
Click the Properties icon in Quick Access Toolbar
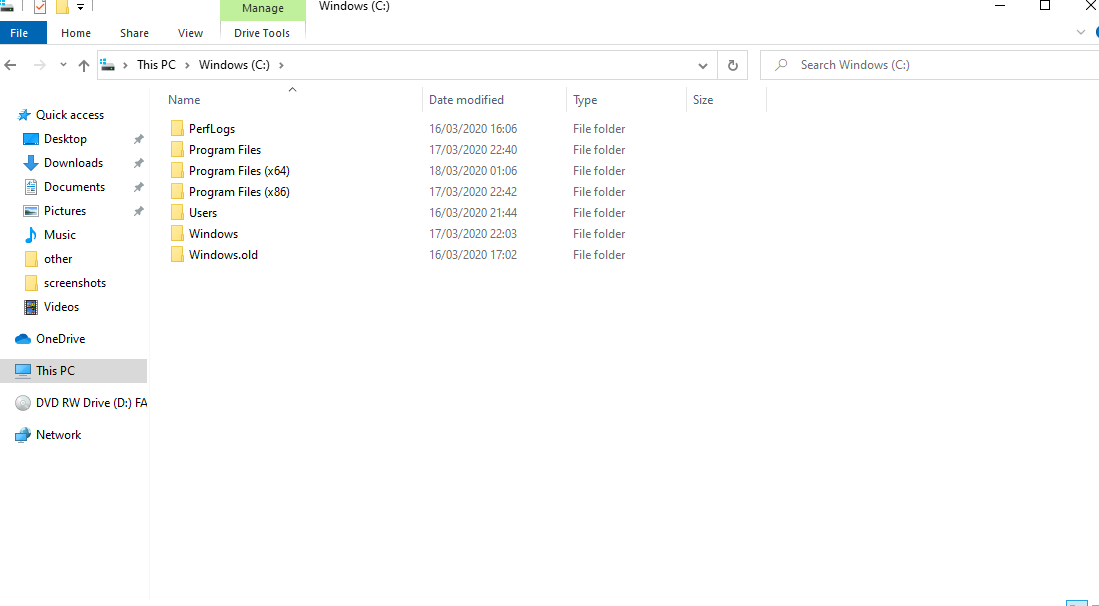tap(40, 7)
